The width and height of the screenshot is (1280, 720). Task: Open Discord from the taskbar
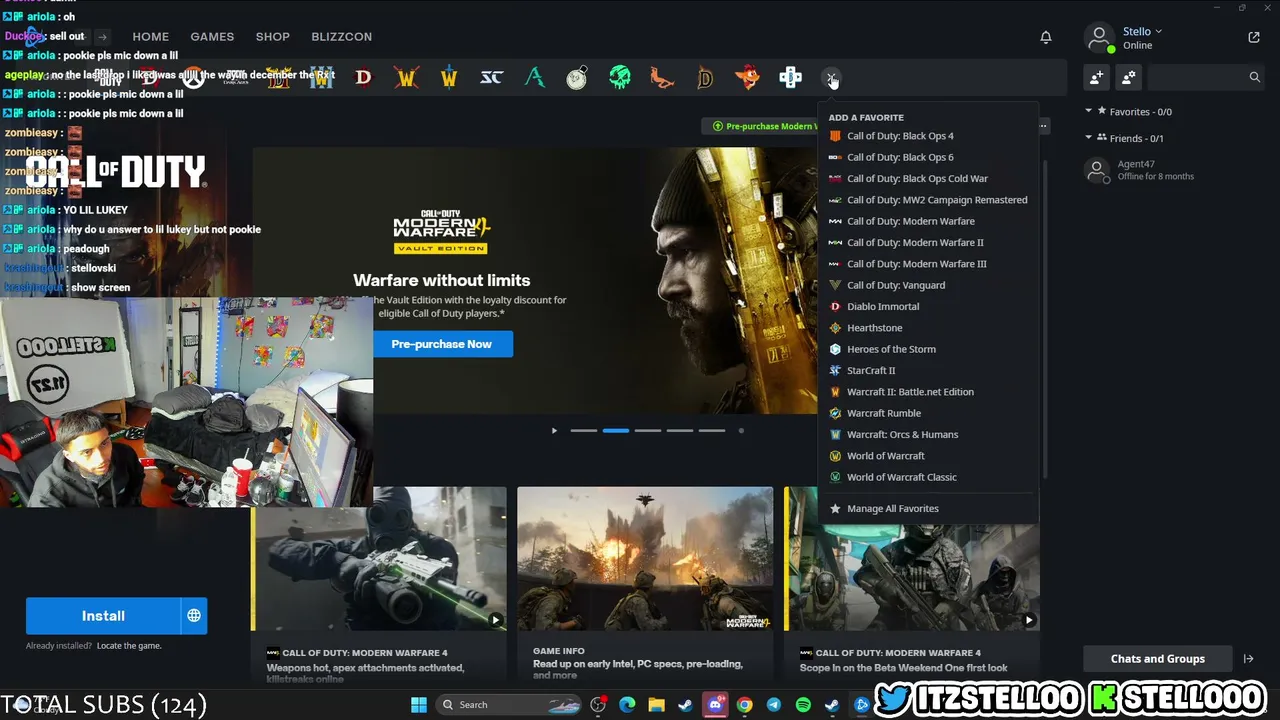coord(715,705)
